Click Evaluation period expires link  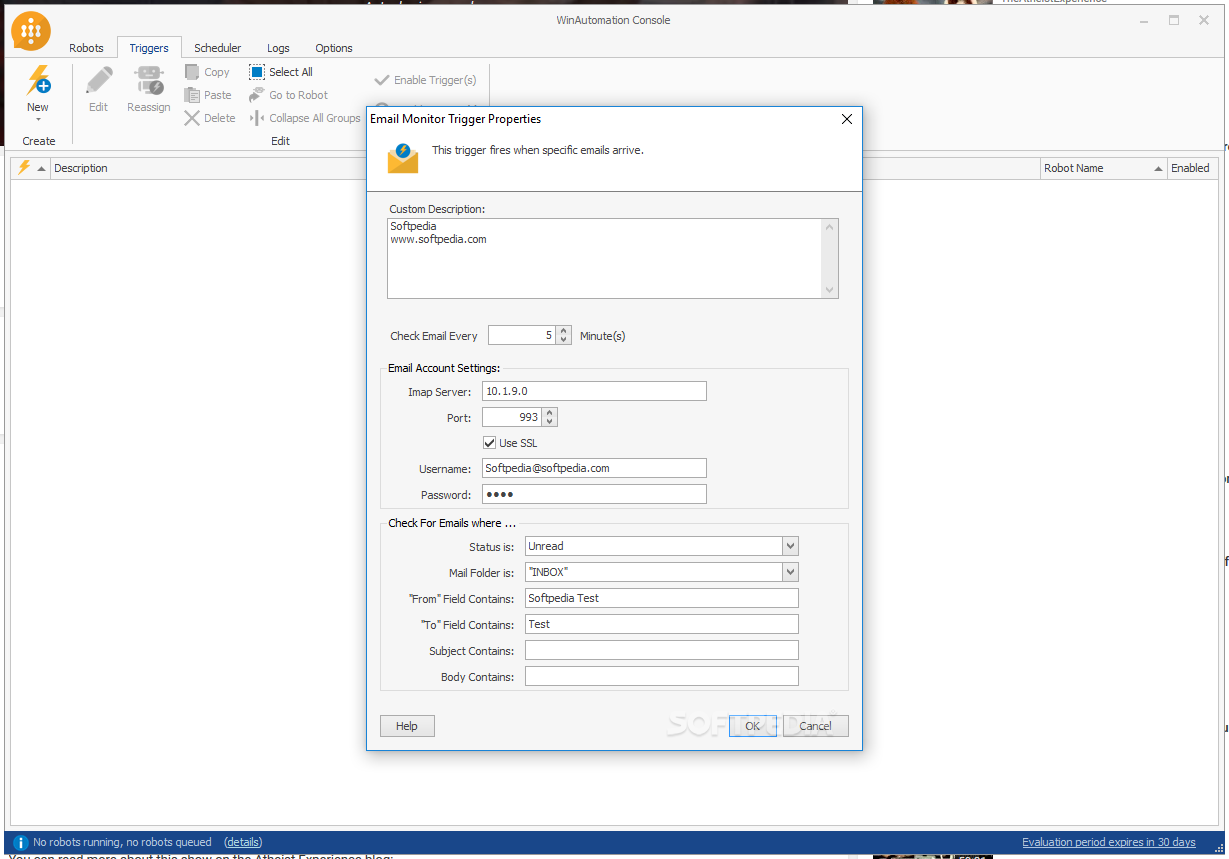(x=1108, y=842)
